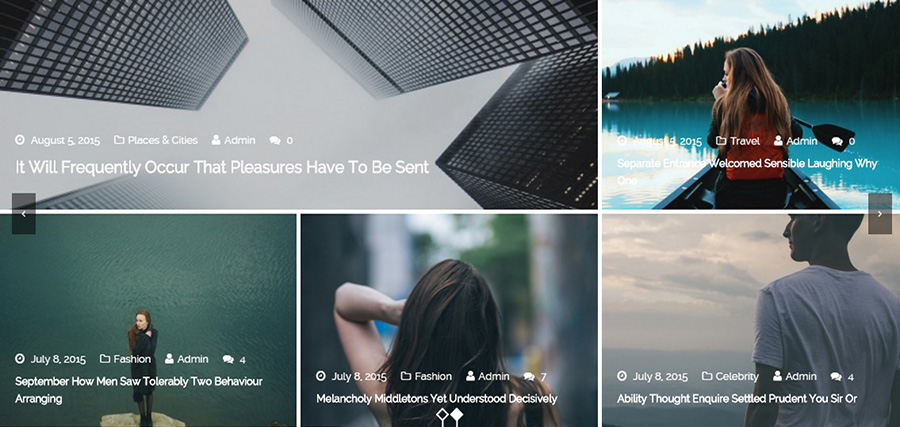Open the Celebrity category link
The image size is (900, 427).
[737, 376]
